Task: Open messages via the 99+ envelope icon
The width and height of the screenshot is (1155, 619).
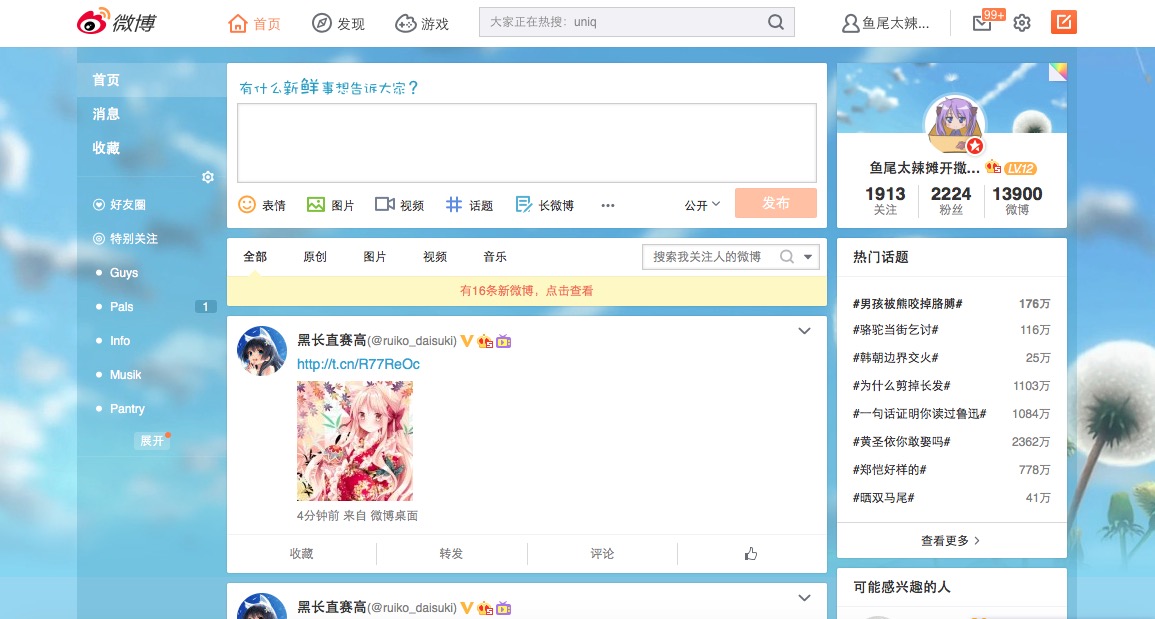Action: (x=980, y=21)
